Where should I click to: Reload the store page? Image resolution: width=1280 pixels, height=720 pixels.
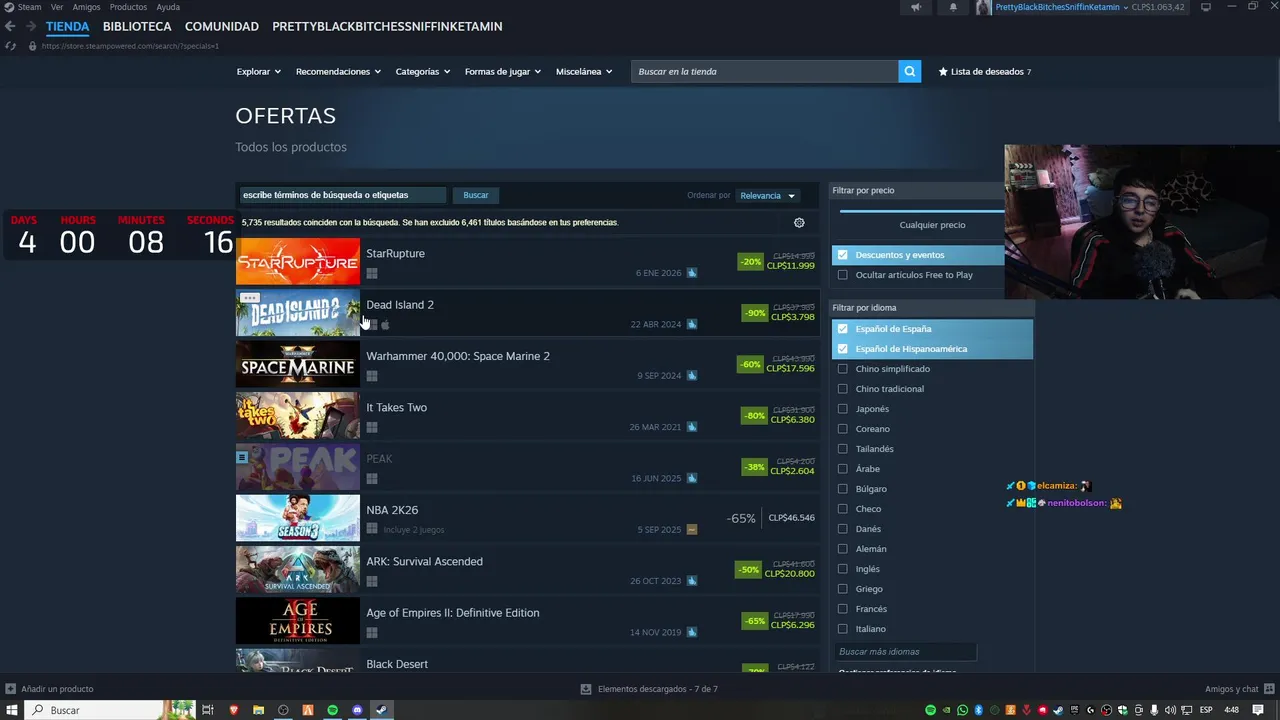[x=10, y=46]
